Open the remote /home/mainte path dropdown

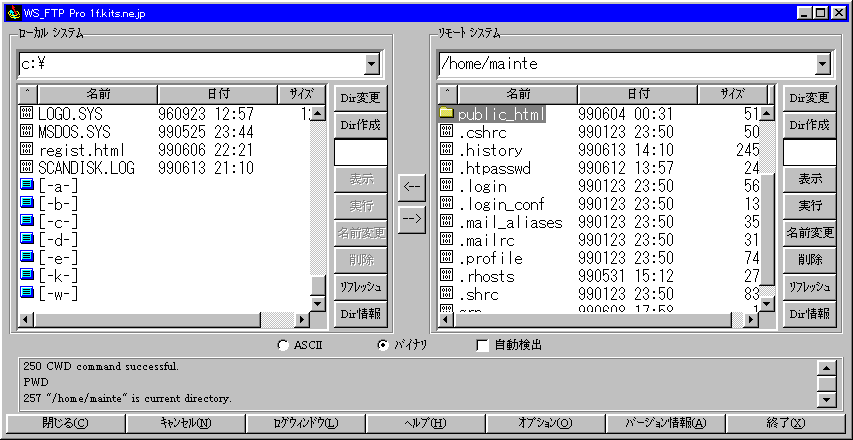[823, 65]
